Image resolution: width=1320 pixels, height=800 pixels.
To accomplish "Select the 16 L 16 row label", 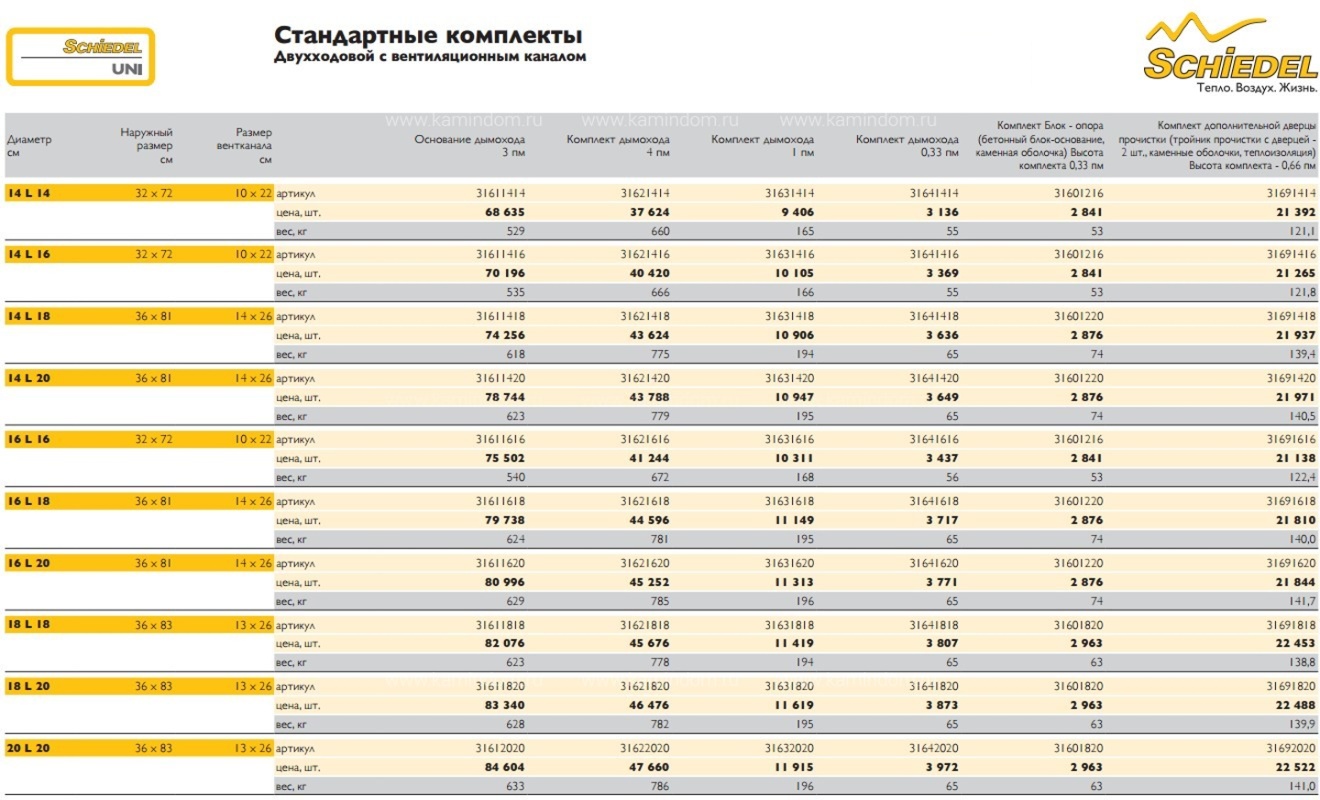I will click(x=29, y=439).
